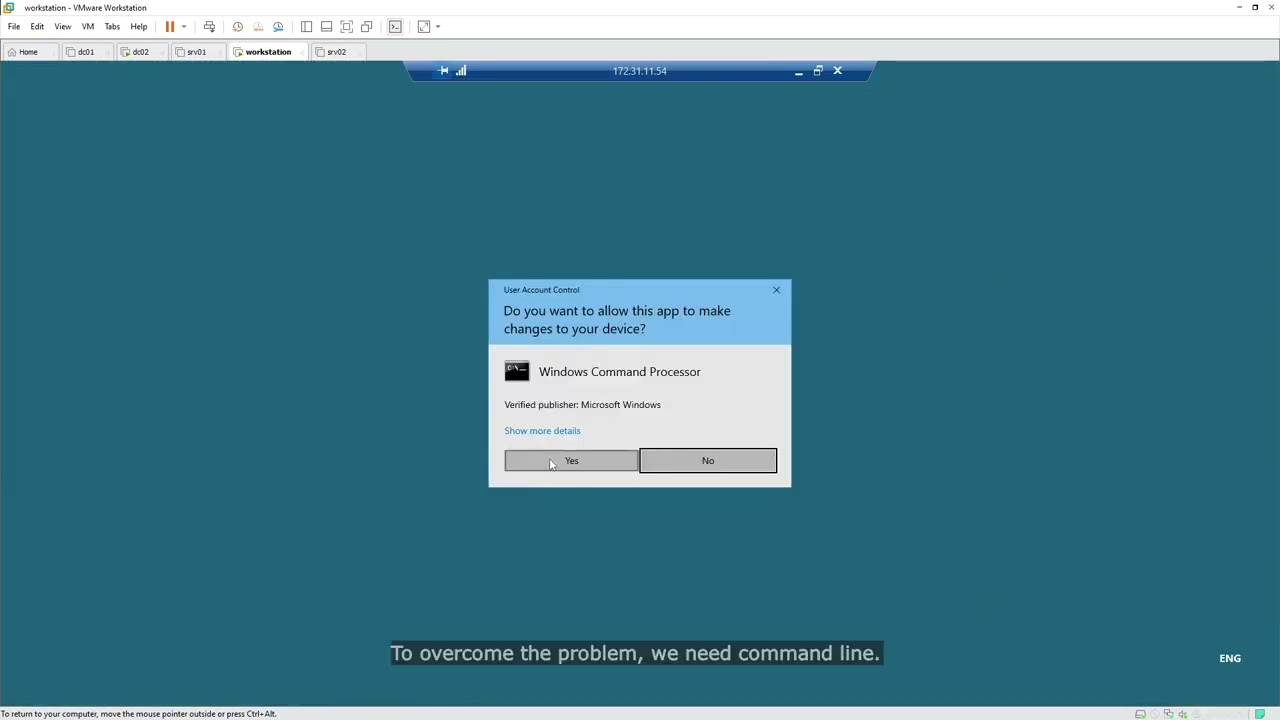
Task: Toggle the thumbnail bar view icon
Action: pos(326,27)
